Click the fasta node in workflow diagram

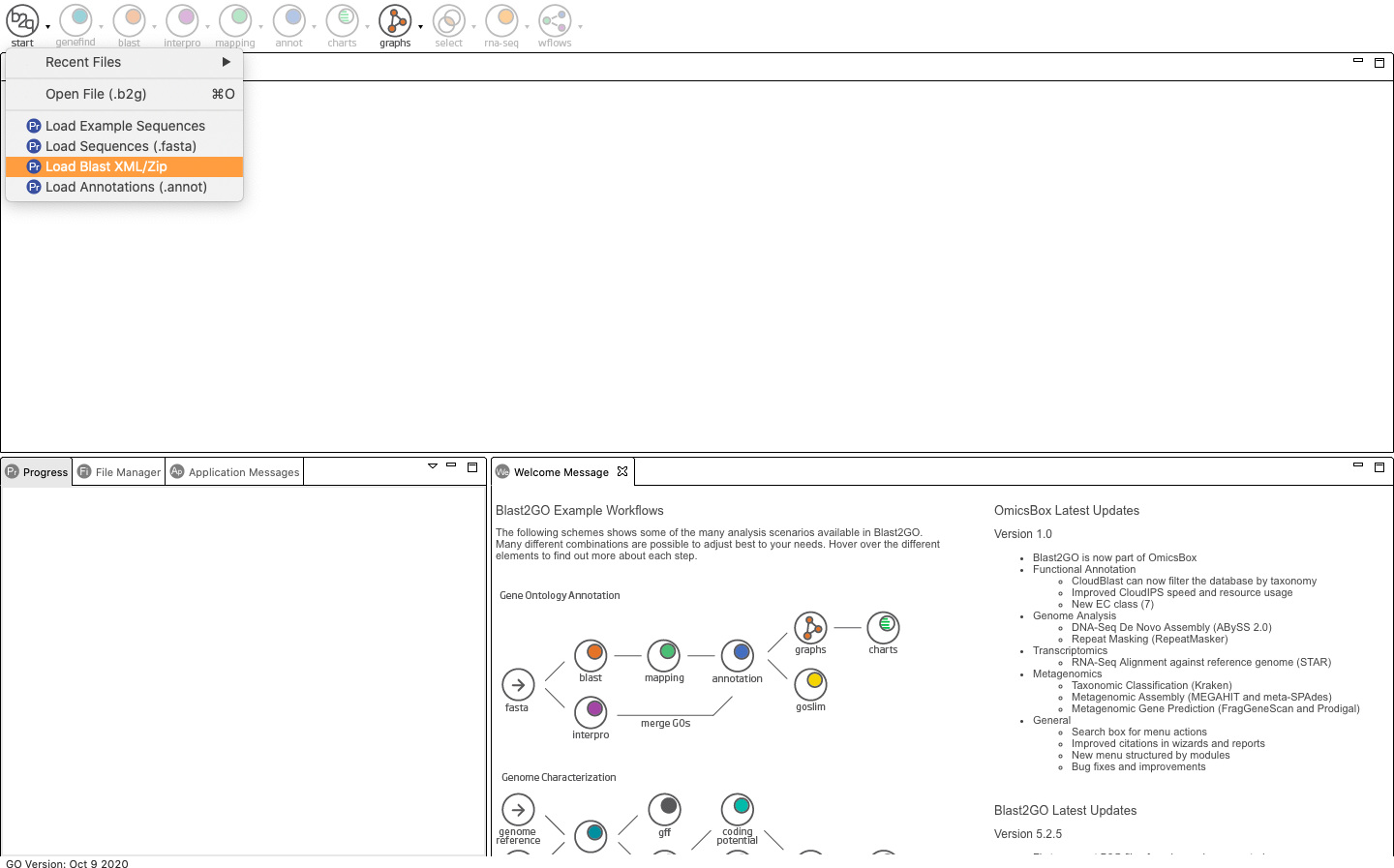518,685
